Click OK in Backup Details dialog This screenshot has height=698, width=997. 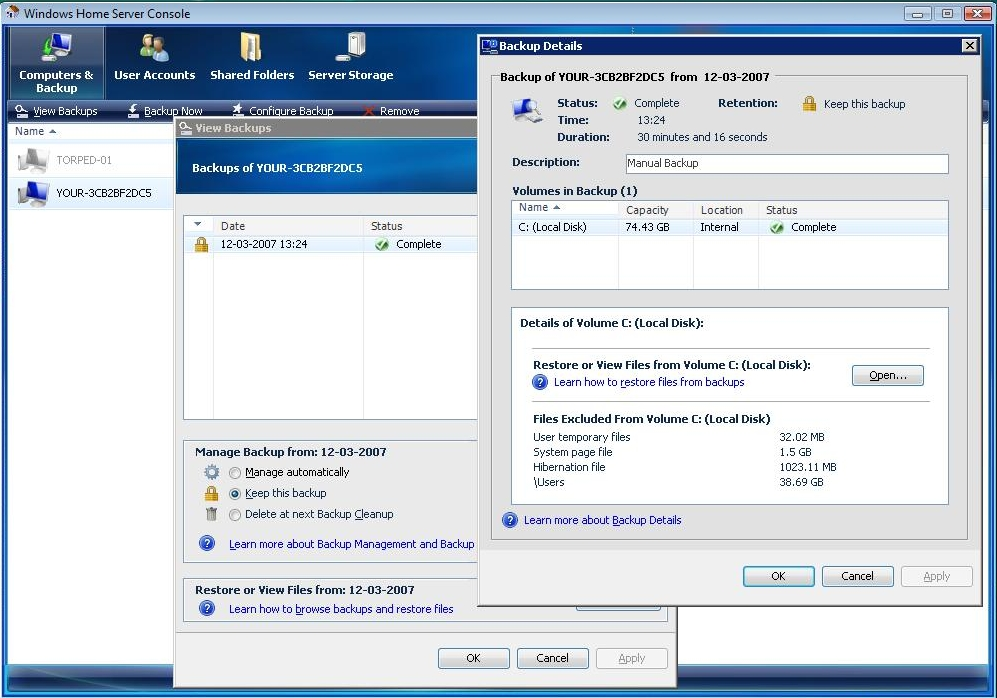tap(777, 576)
